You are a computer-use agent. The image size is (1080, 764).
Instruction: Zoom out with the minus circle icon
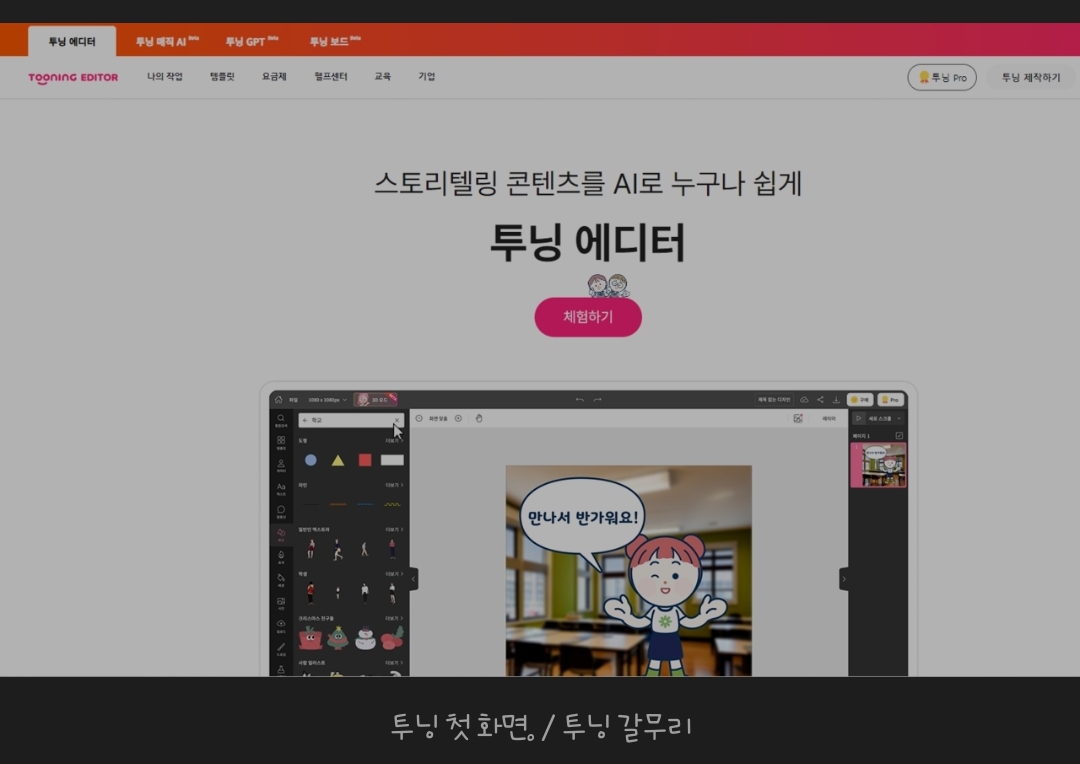click(419, 418)
